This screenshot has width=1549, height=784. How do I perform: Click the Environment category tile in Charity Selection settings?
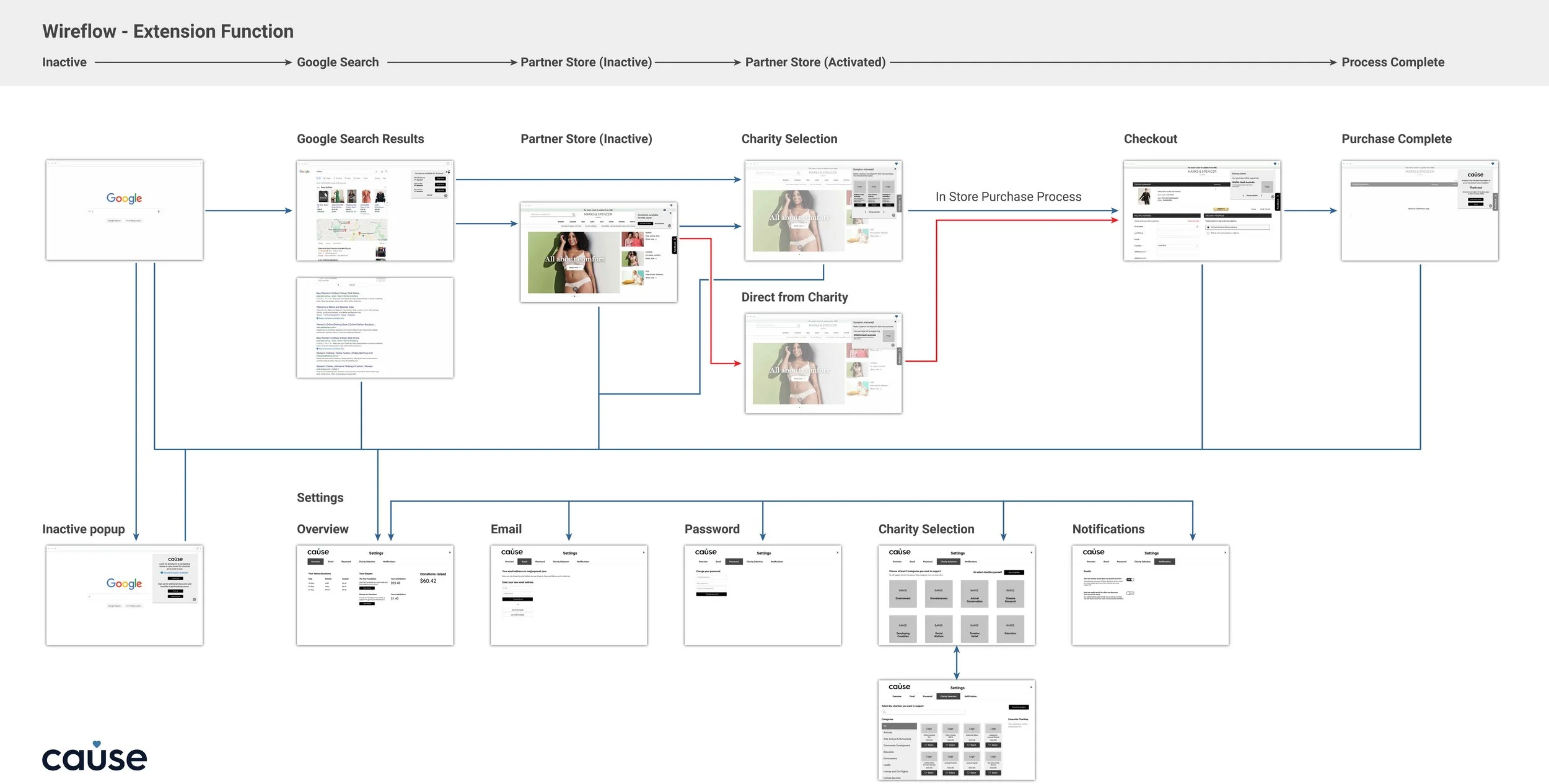(x=903, y=594)
